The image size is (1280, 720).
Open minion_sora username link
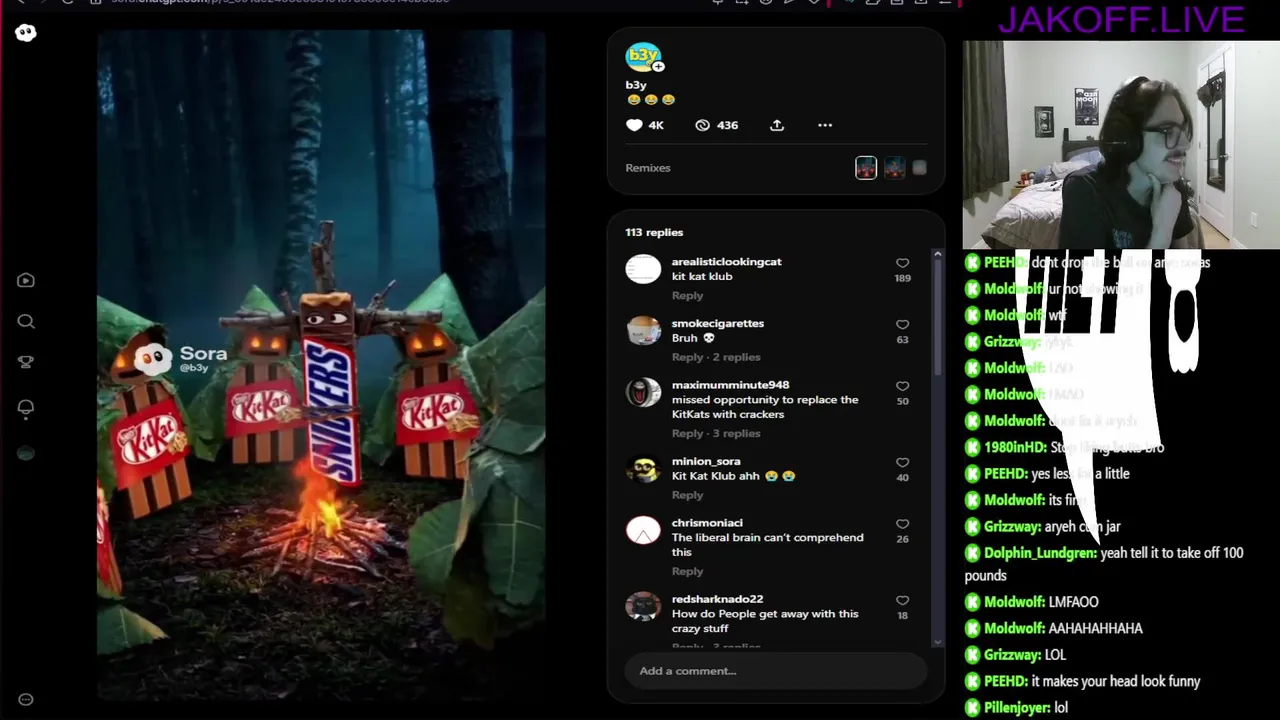(x=706, y=462)
